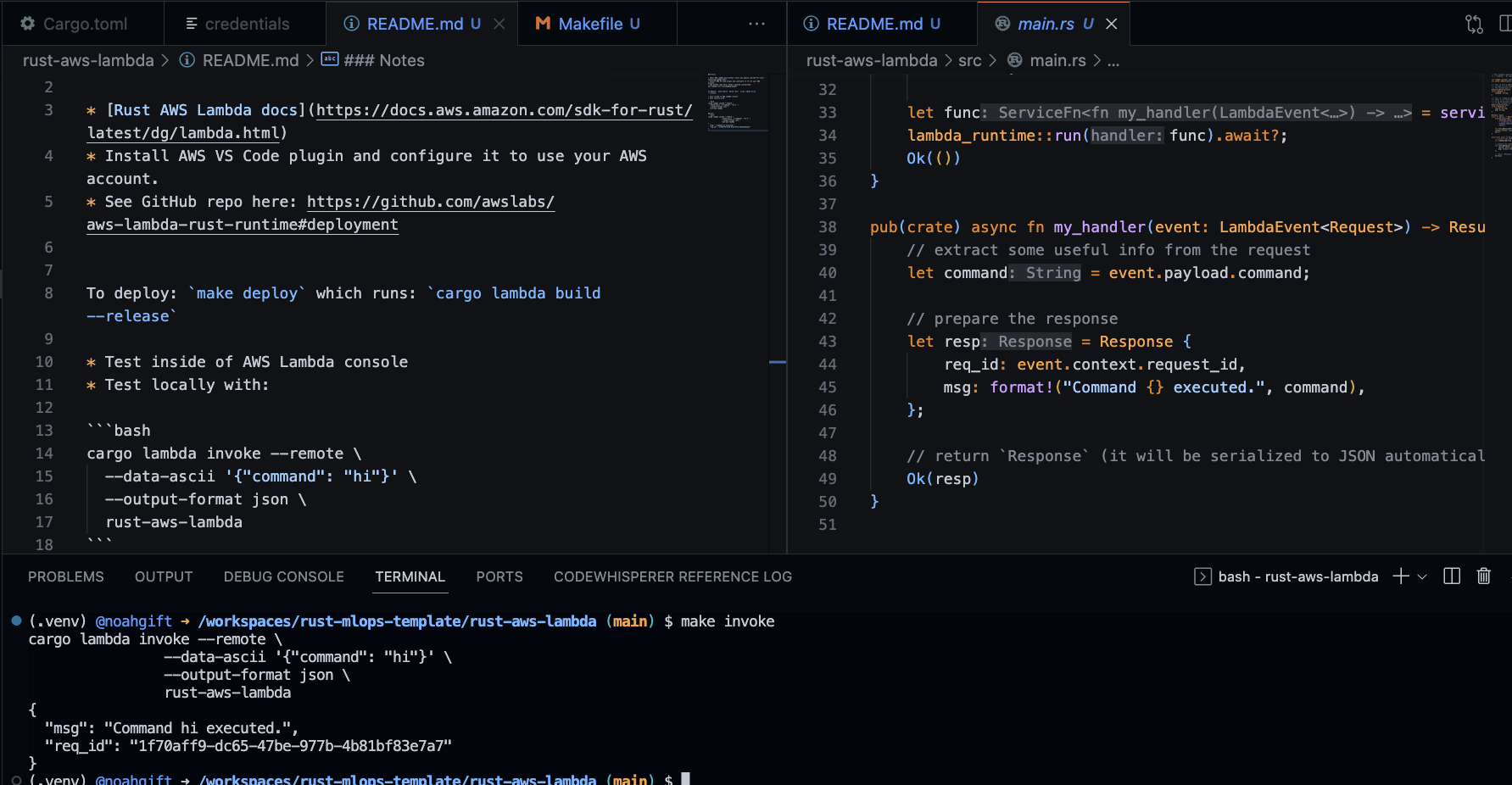This screenshot has width=1512, height=785.
Task: Close the left README.md tab
Action: point(499,24)
